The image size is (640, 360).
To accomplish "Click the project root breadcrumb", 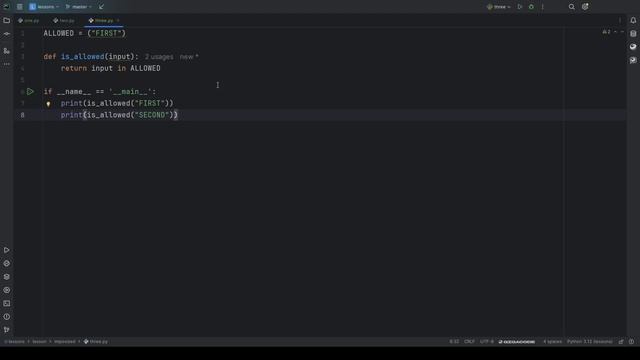I will [x=15, y=341].
